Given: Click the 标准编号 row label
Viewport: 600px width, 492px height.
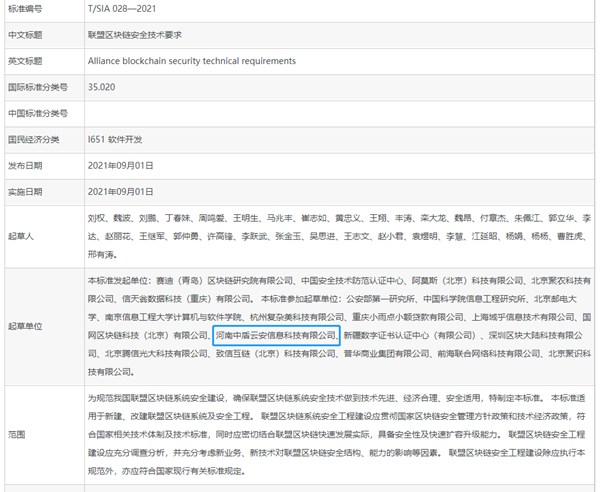Looking at the screenshot, I should (x=27, y=8).
